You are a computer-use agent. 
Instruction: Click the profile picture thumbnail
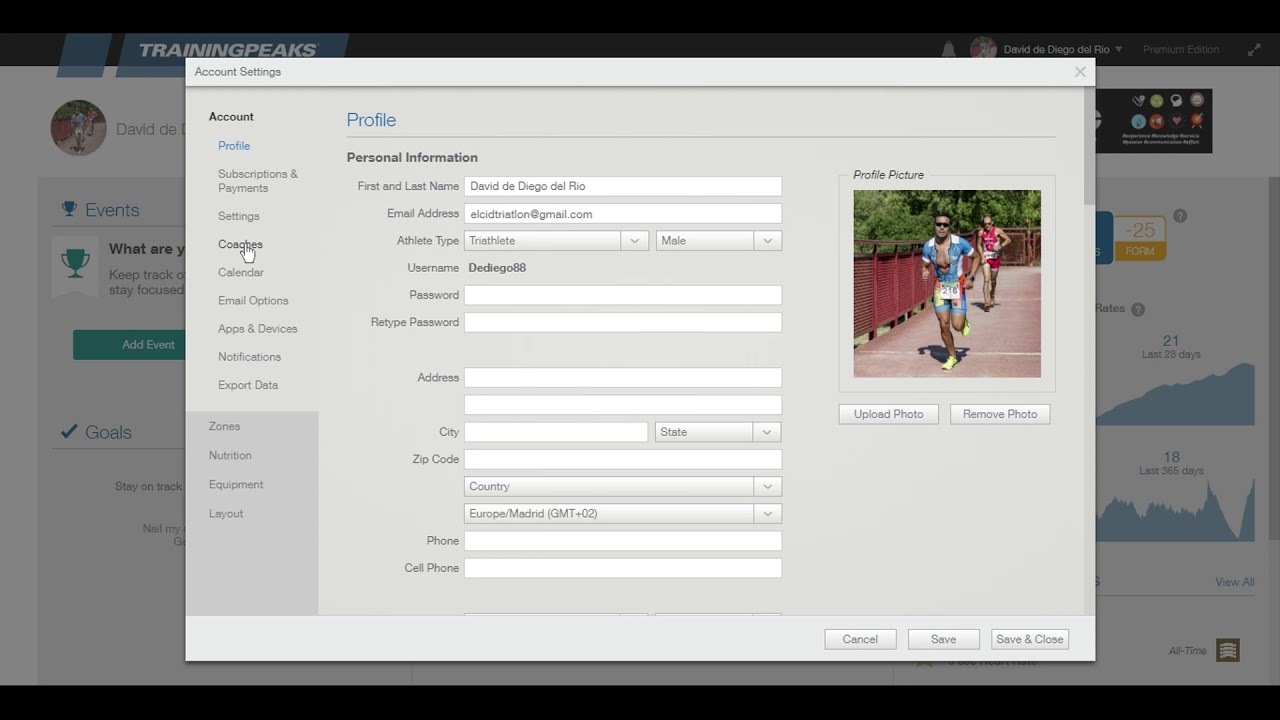(947, 284)
